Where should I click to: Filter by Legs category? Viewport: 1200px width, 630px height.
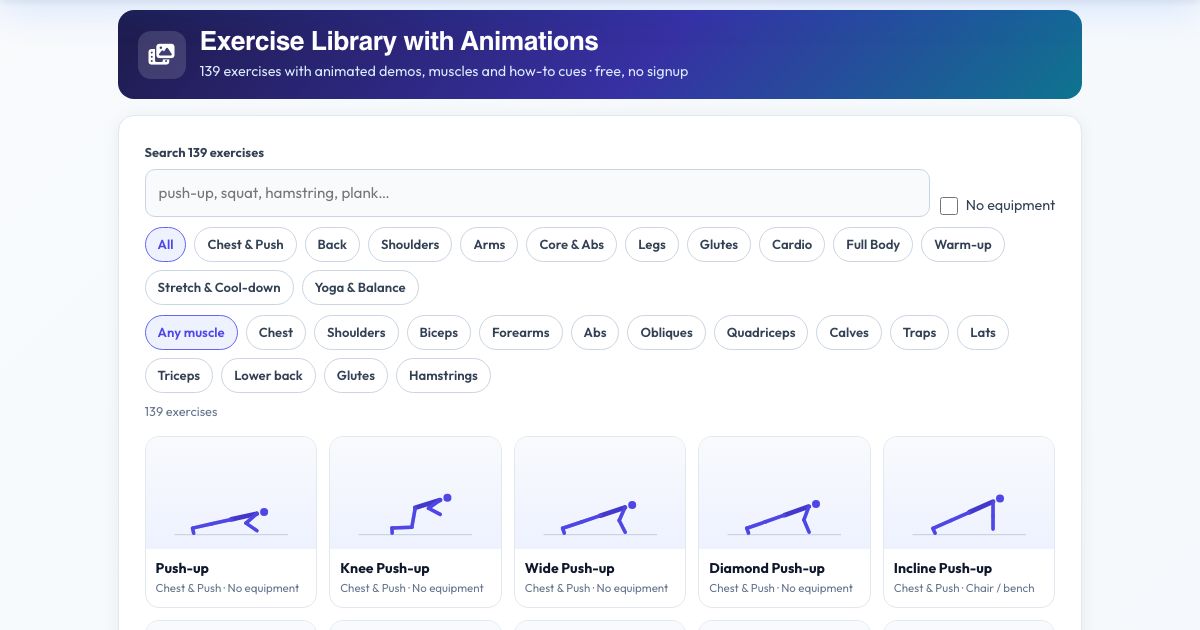(x=652, y=244)
